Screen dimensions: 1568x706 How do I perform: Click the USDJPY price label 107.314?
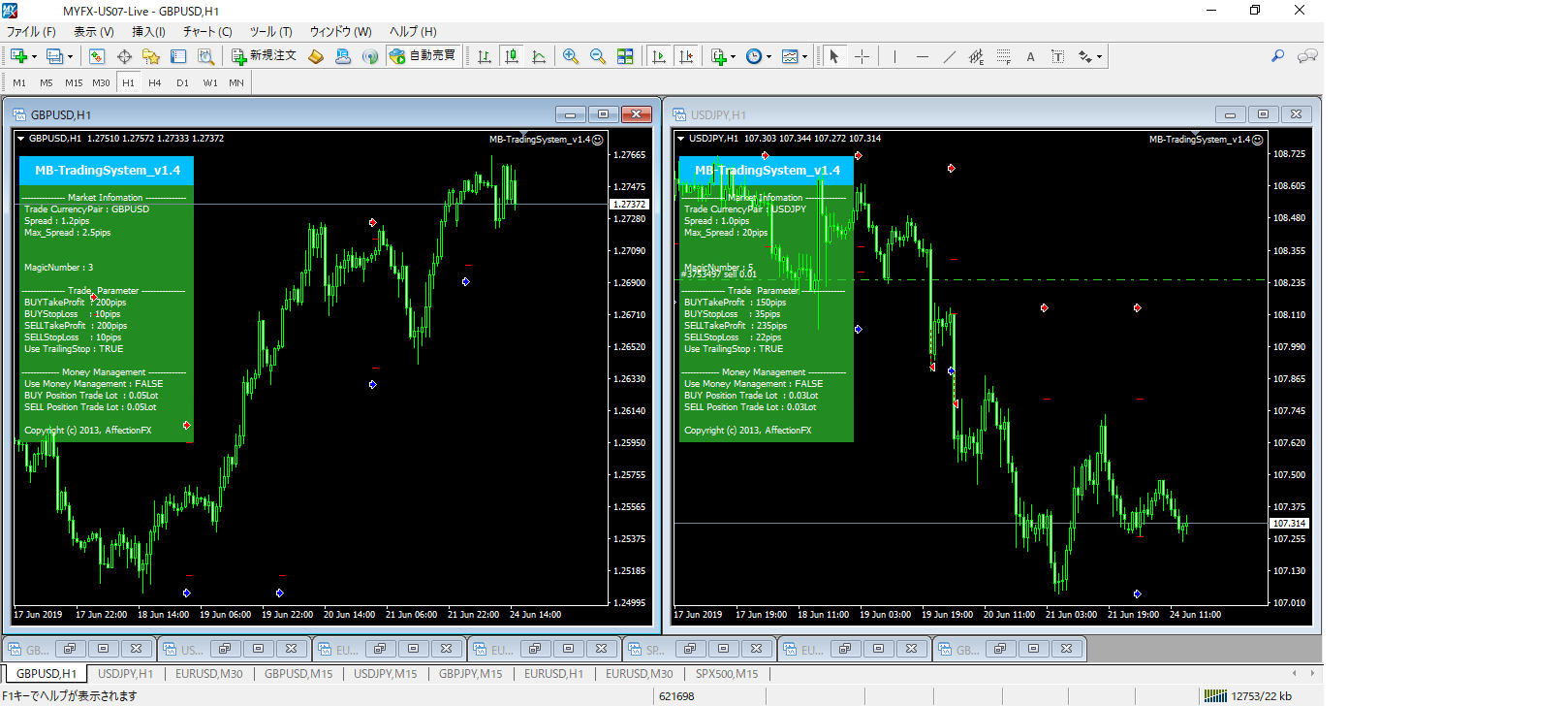[x=1289, y=523]
